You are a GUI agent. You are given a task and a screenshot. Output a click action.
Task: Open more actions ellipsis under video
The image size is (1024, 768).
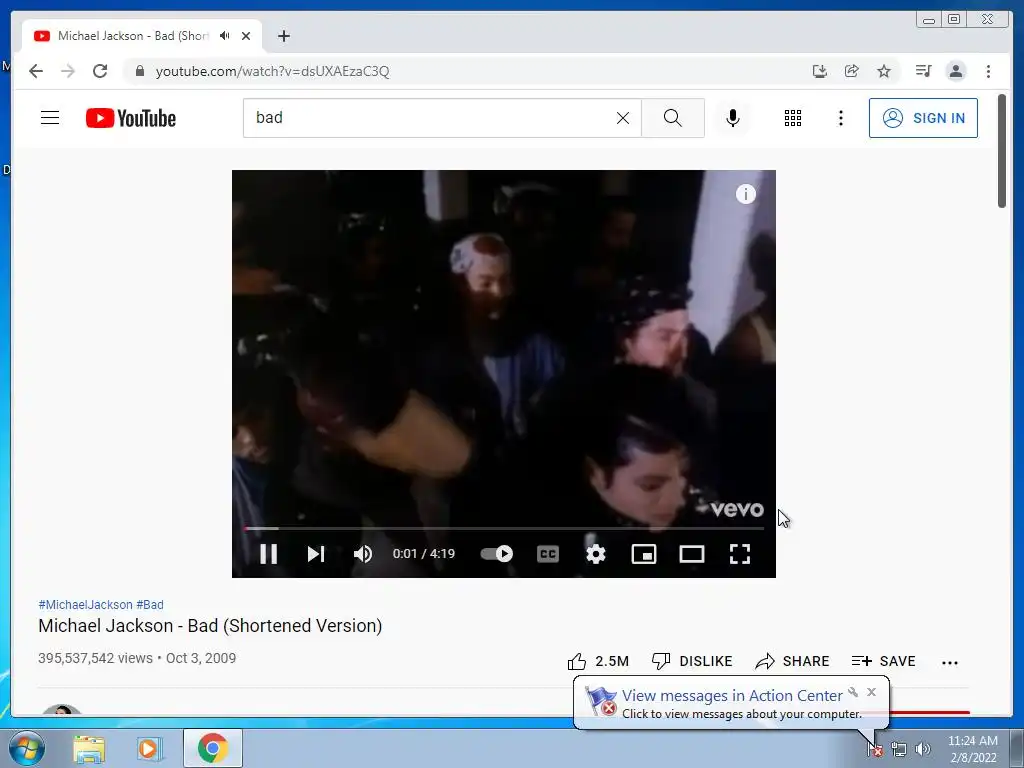coord(950,662)
